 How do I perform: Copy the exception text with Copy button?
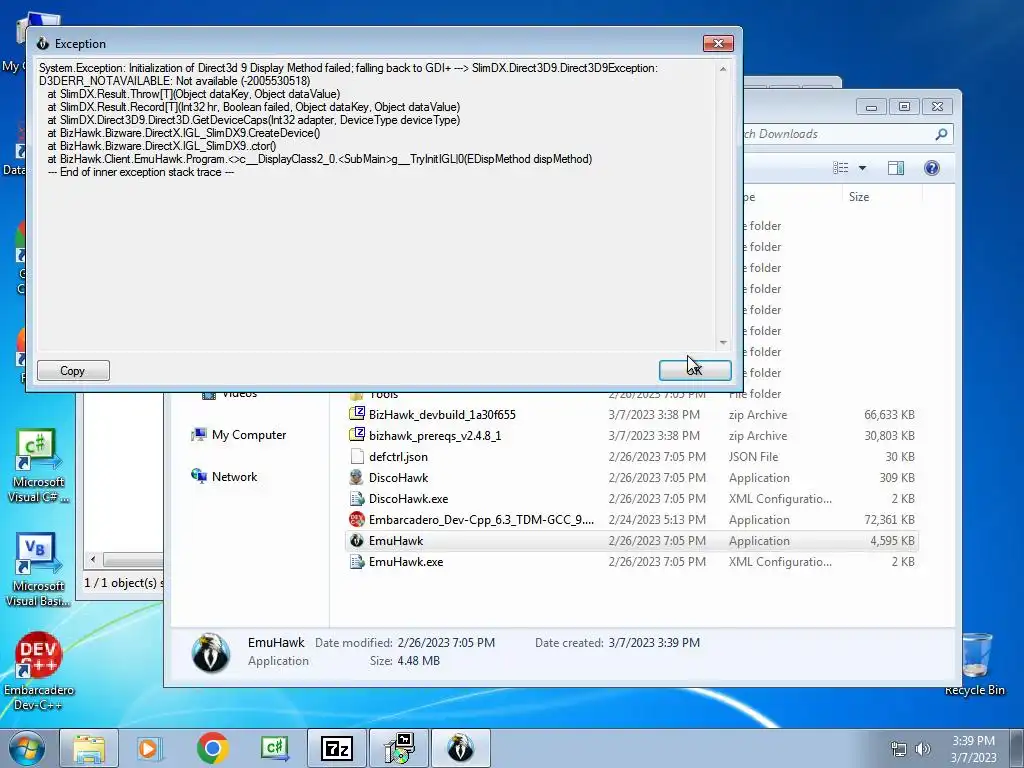[73, 370]
